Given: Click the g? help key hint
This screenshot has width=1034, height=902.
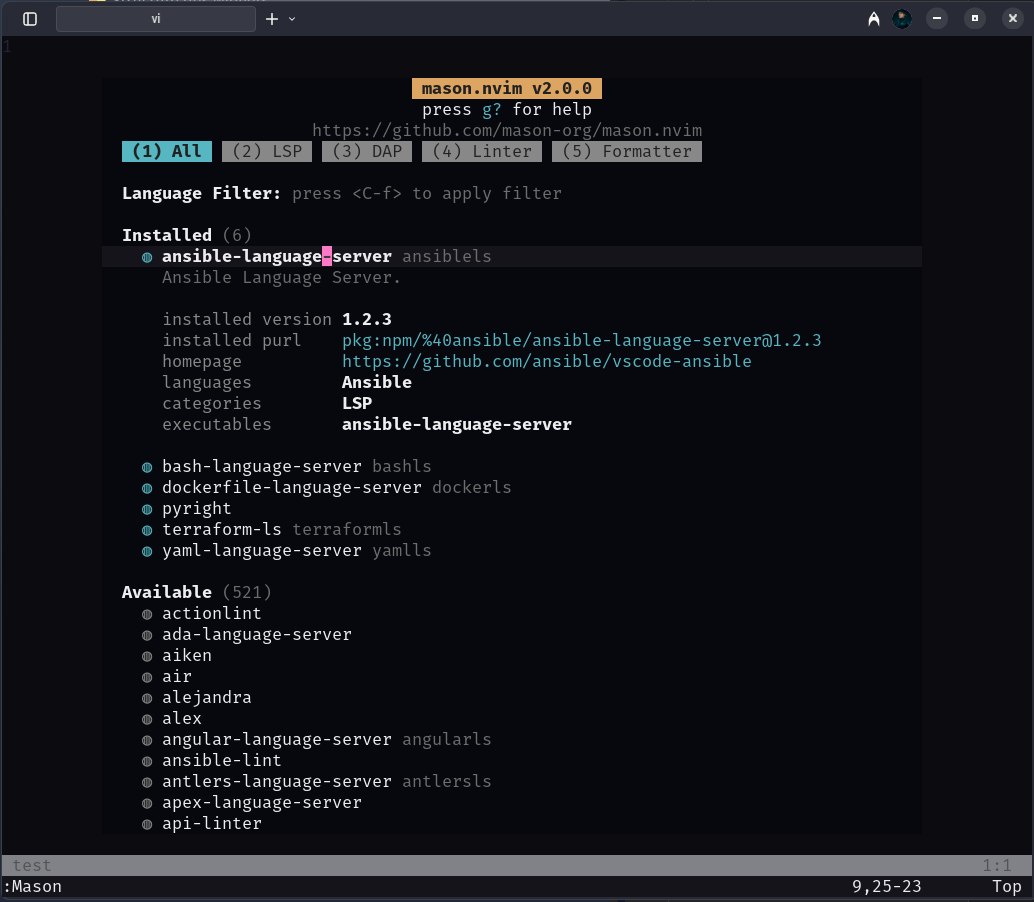Looking at the screenshot, I should point(491,109).
